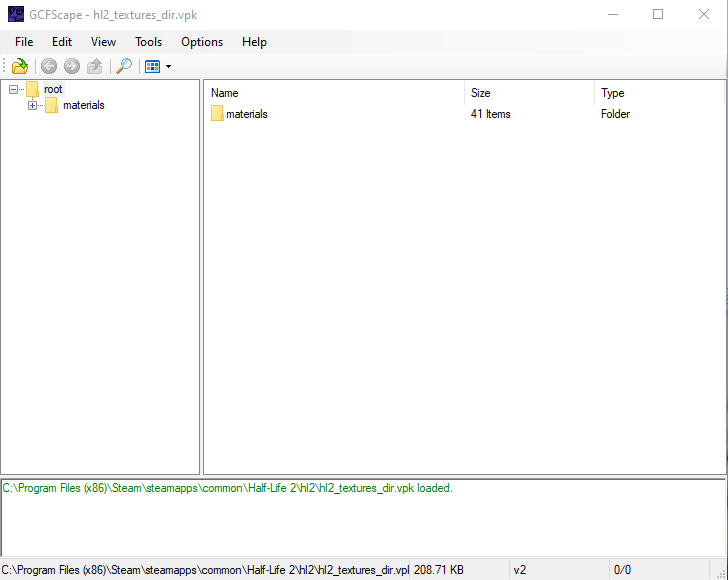Click the Back navigation arrow icon
This screenshot has width=728, height=580.
(x=49, y=66)
